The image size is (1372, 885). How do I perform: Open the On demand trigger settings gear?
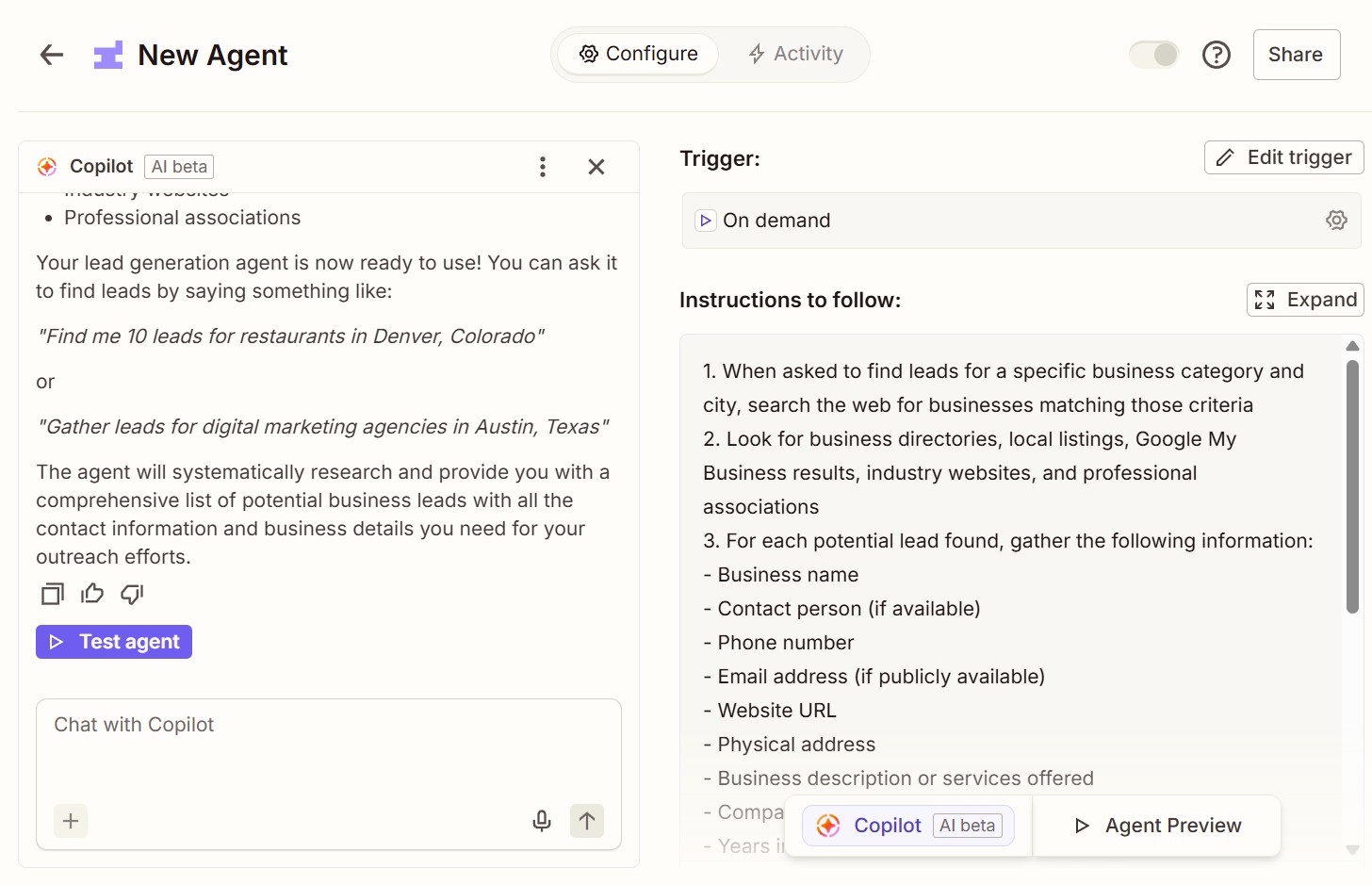(1336, 220)
